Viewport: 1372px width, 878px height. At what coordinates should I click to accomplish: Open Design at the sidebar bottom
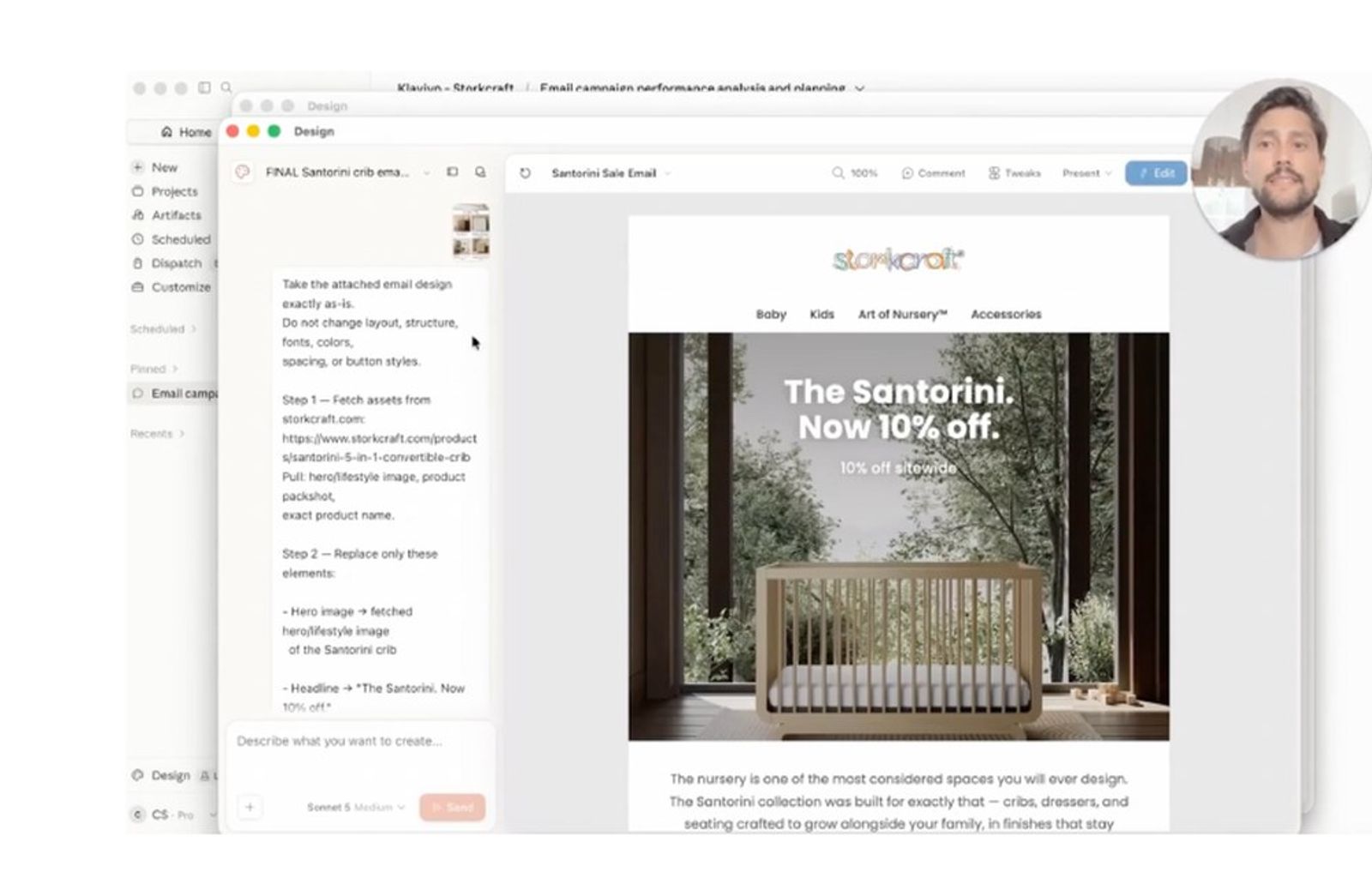161,775
